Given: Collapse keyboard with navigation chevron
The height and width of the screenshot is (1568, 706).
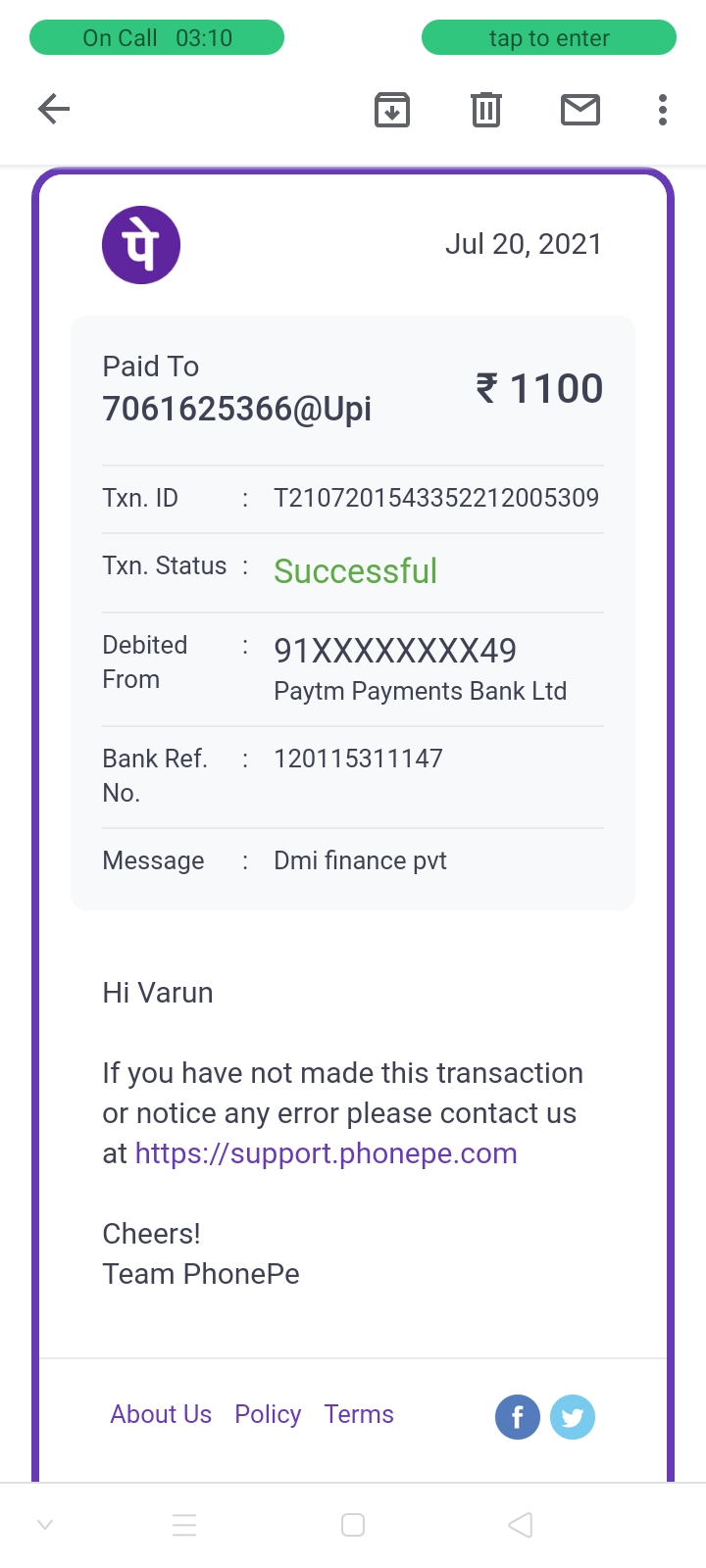Looking at the screenshot, I should click(45, 1525).
